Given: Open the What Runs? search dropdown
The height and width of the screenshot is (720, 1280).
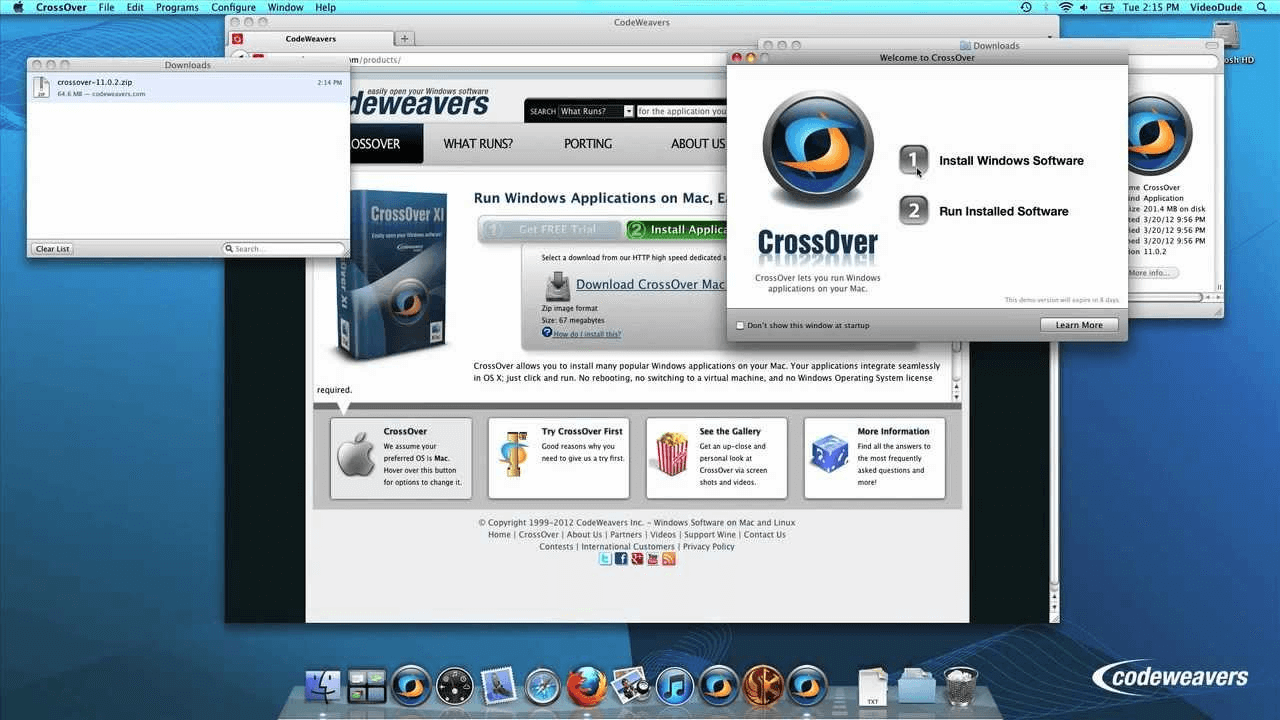Looking at the screenshot, I should 596,111.
